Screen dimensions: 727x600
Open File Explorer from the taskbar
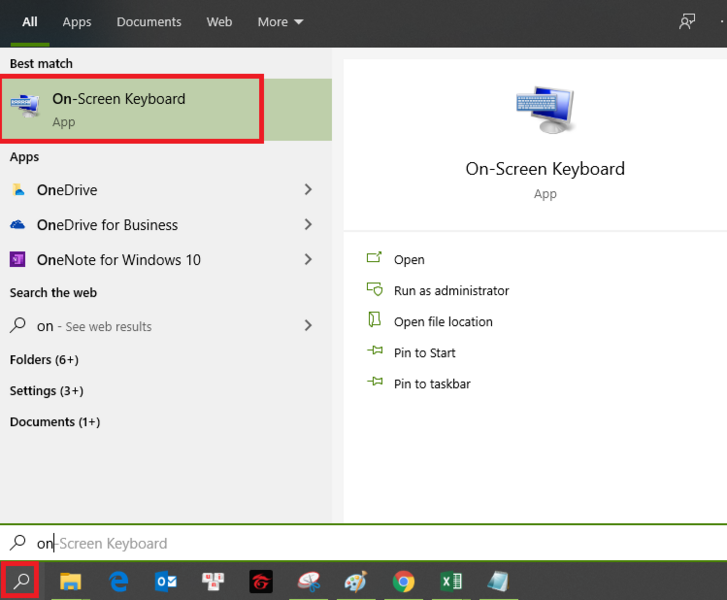click(x=70, y=581)
